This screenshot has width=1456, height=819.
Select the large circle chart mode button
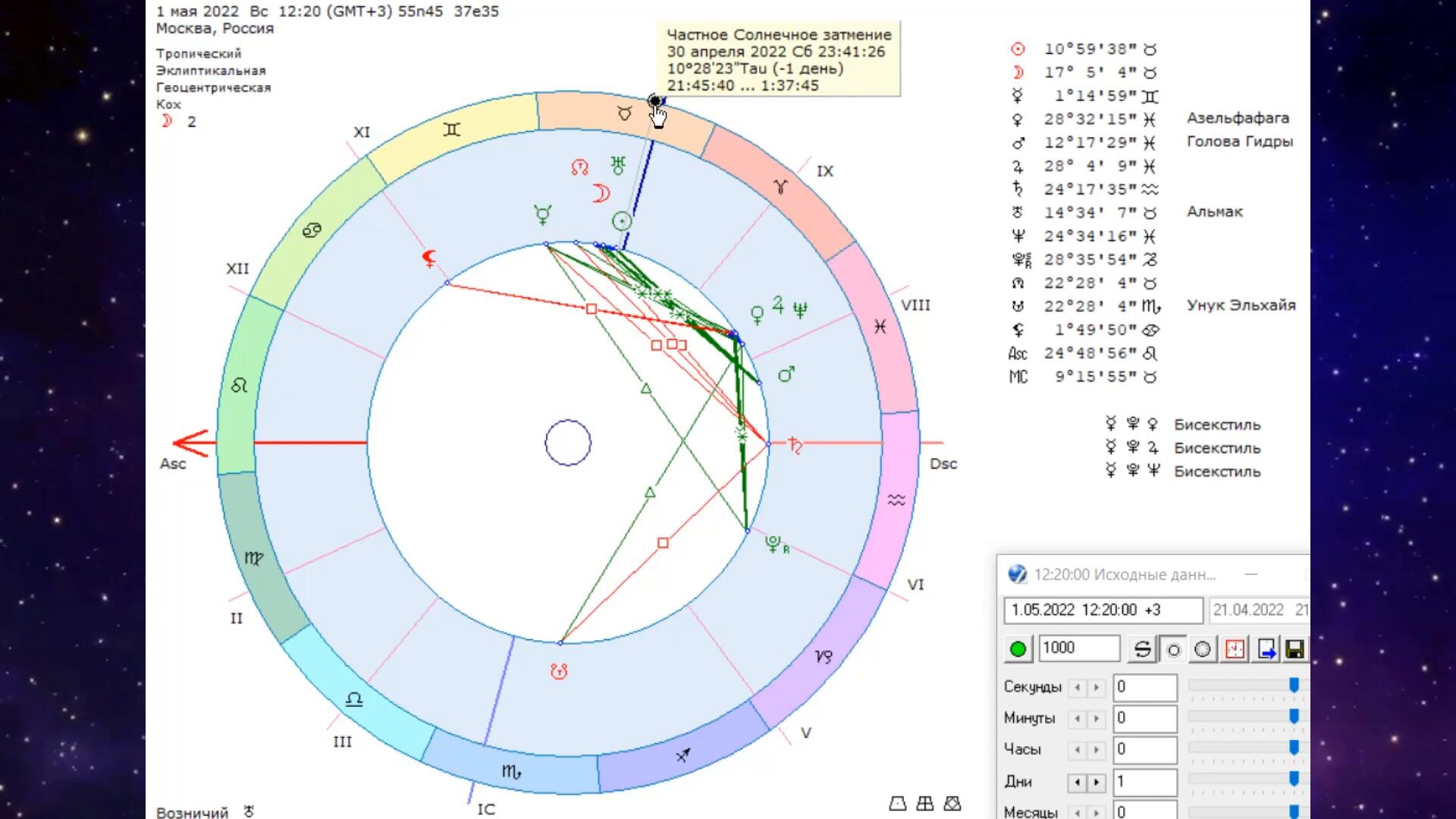[1203, 649]
